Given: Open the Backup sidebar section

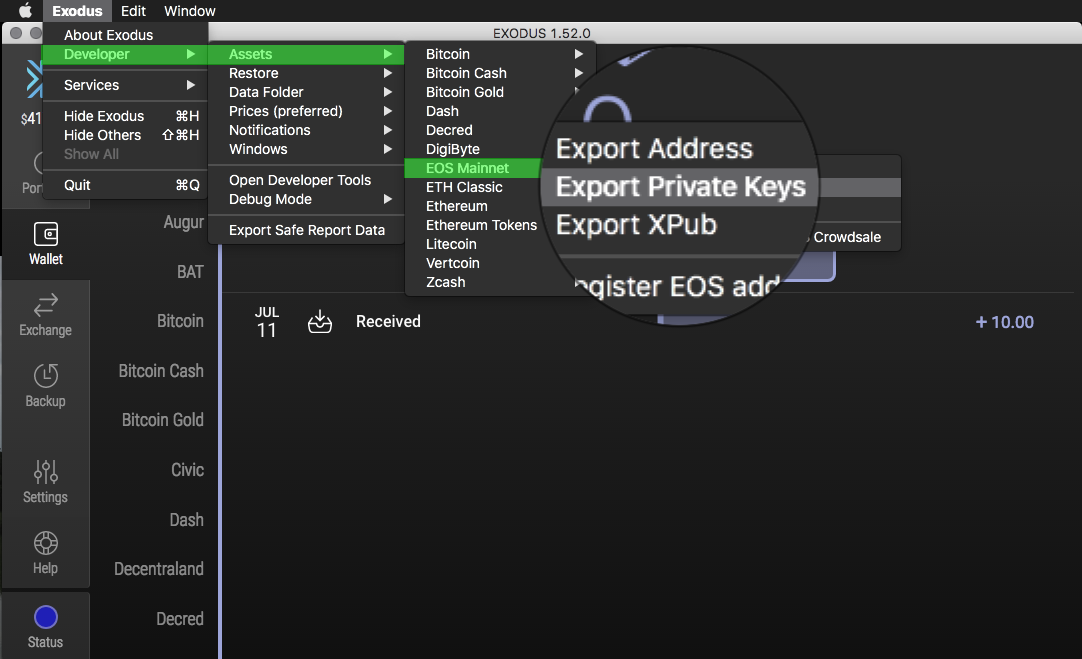Looking at the screenshot, I should [x=46, y=386].
